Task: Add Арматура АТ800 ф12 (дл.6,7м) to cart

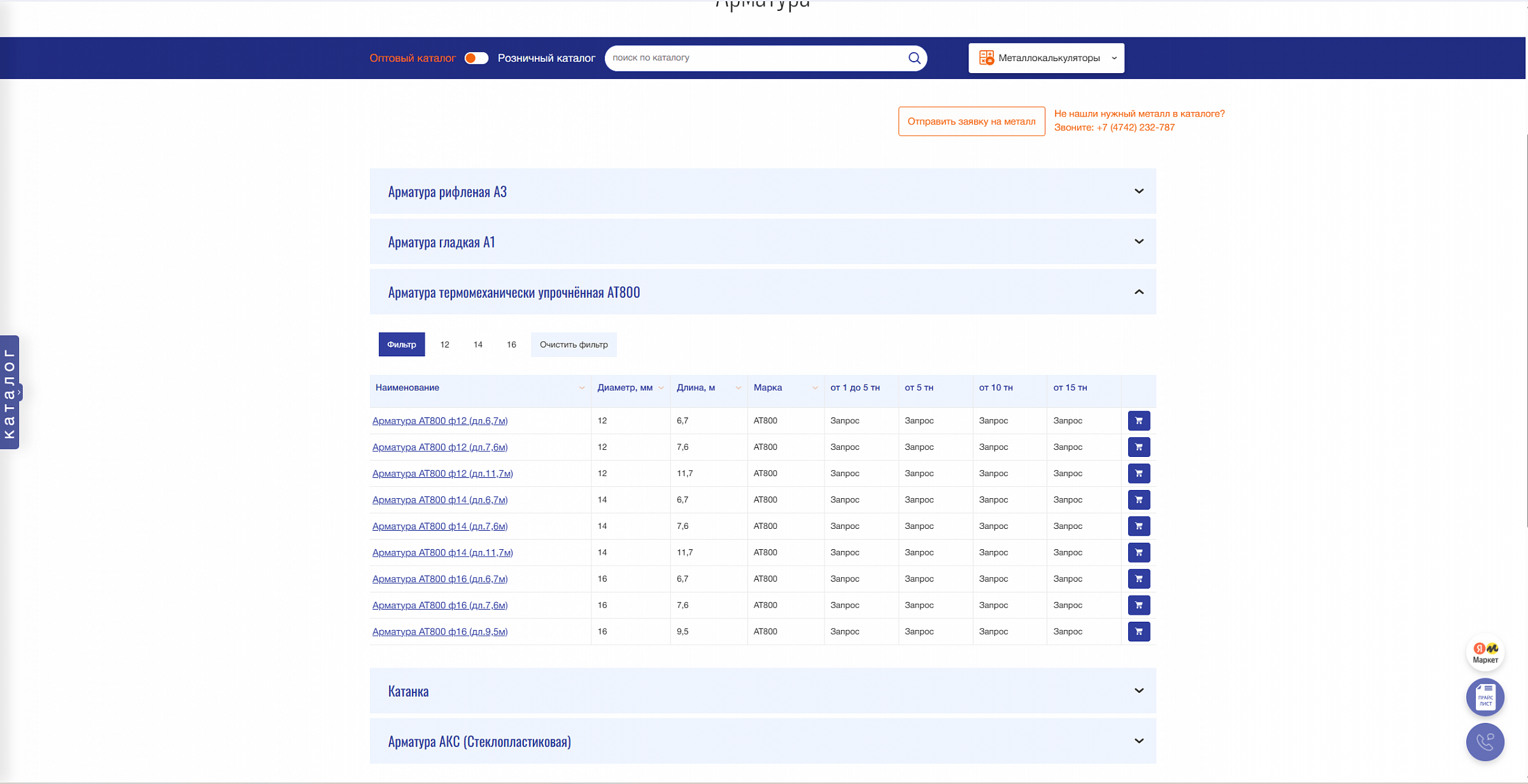Action: (x=1138, y=421)
